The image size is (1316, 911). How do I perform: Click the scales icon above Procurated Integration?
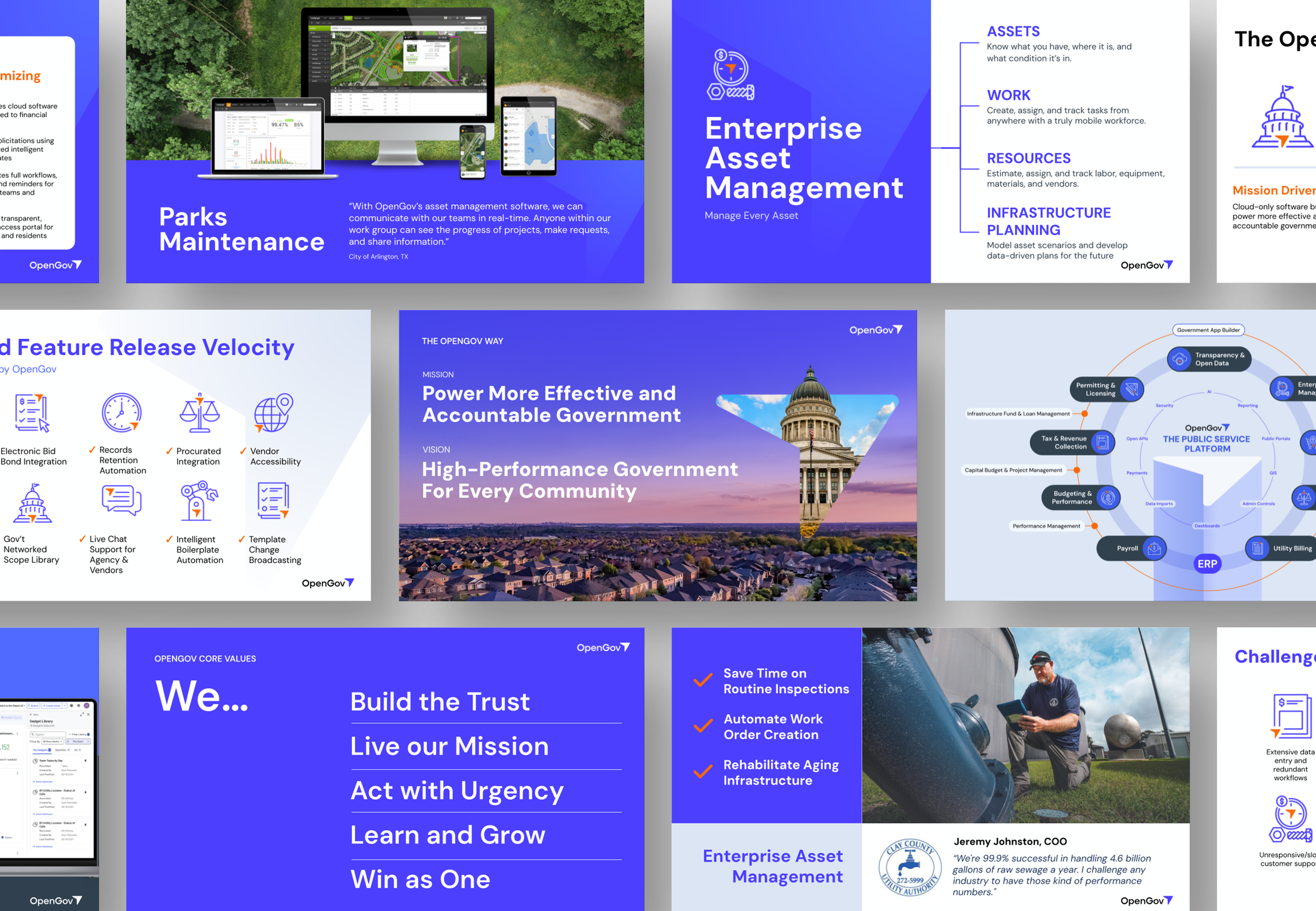[200, 413]
